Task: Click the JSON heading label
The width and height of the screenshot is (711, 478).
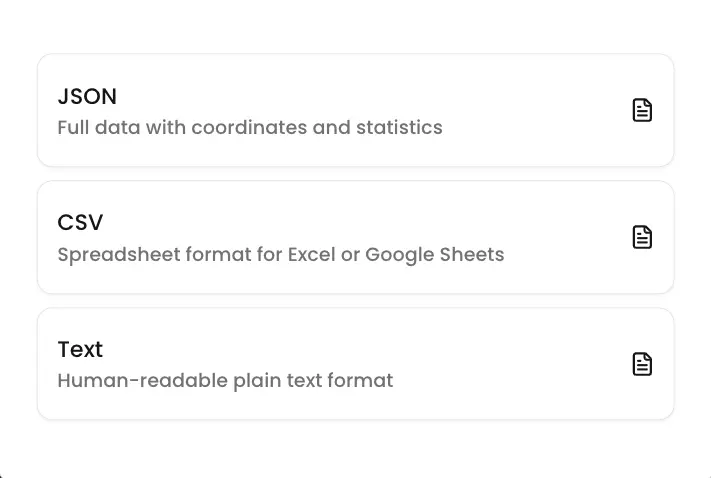Action: [x=87, y=97]
